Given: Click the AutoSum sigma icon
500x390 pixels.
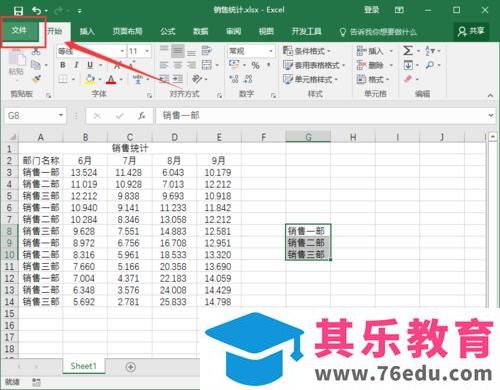Looking at the screenshot, I should [x=408, y=51].
